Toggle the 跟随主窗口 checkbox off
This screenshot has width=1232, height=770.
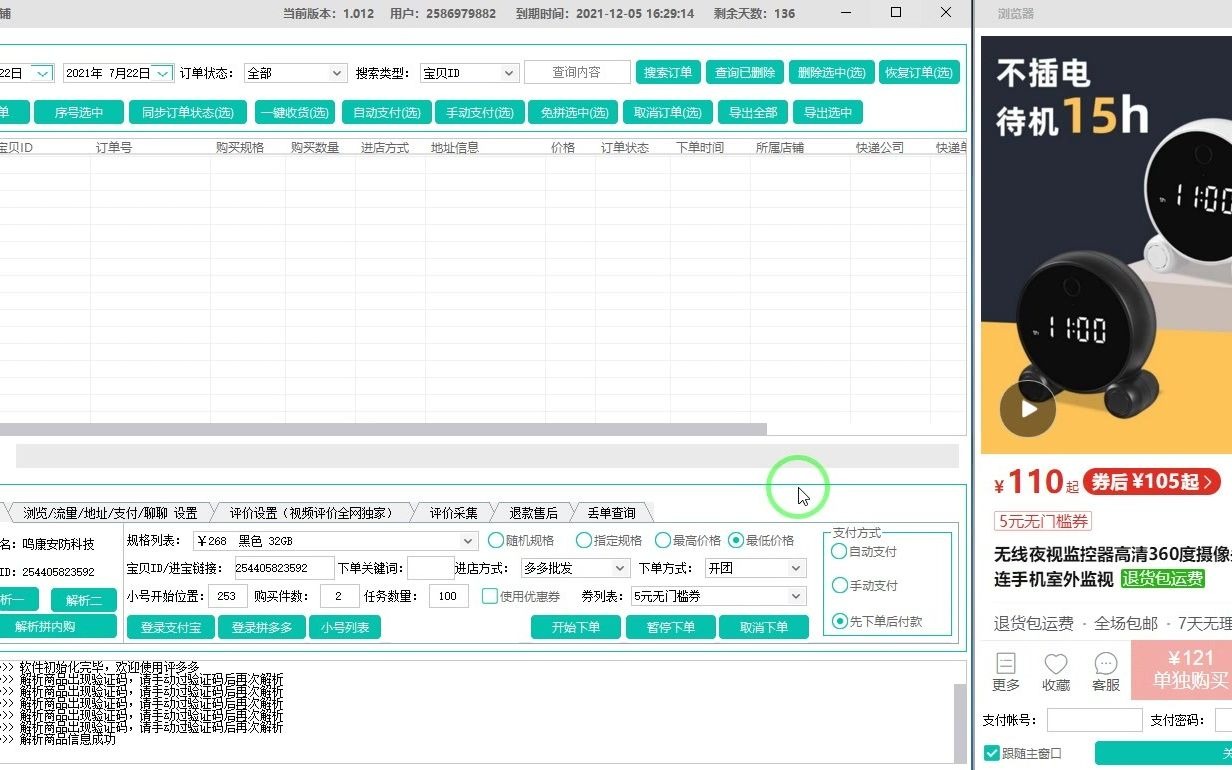[x=992, y=752]
